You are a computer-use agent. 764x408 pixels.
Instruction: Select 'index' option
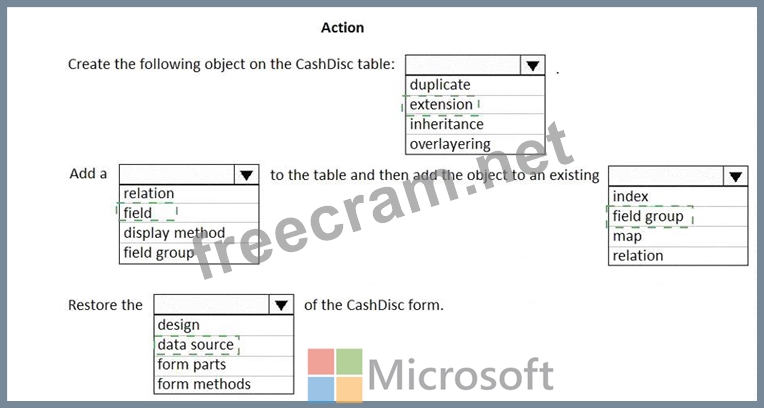[678, 196]
